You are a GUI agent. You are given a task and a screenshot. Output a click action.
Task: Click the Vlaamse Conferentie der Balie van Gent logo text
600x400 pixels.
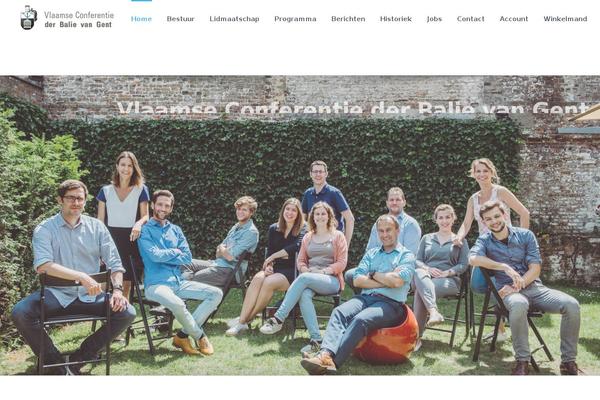pos(79,20)
